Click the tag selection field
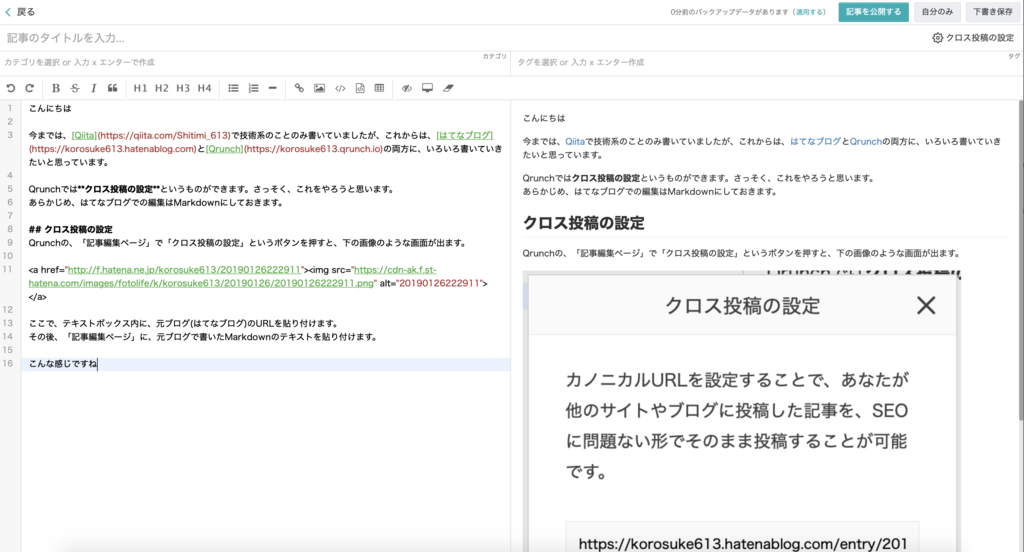 pos(767,62)
